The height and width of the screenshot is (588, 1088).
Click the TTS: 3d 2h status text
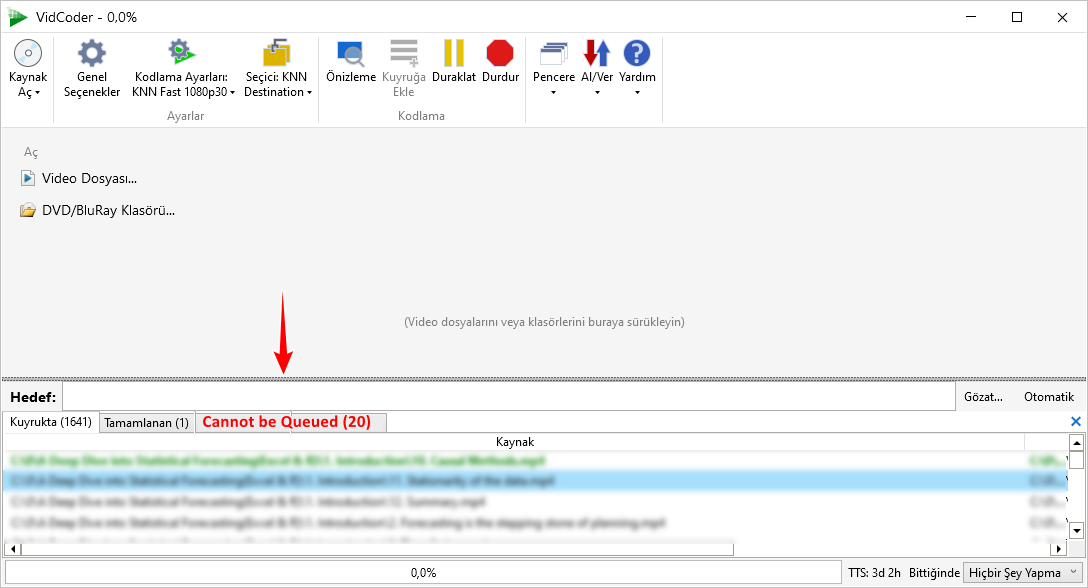(874, 573)
